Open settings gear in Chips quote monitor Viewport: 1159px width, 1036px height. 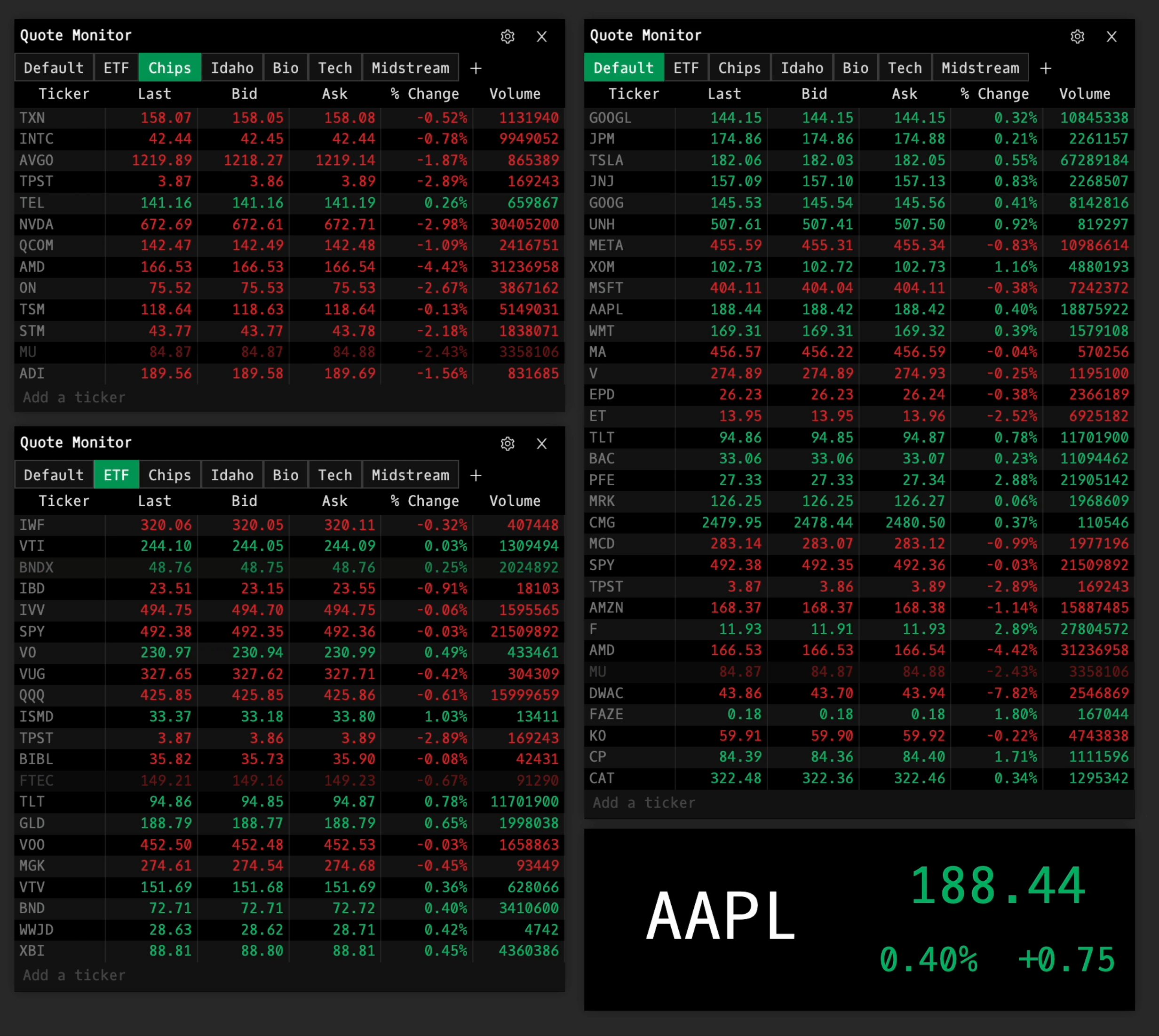point(507,37)
